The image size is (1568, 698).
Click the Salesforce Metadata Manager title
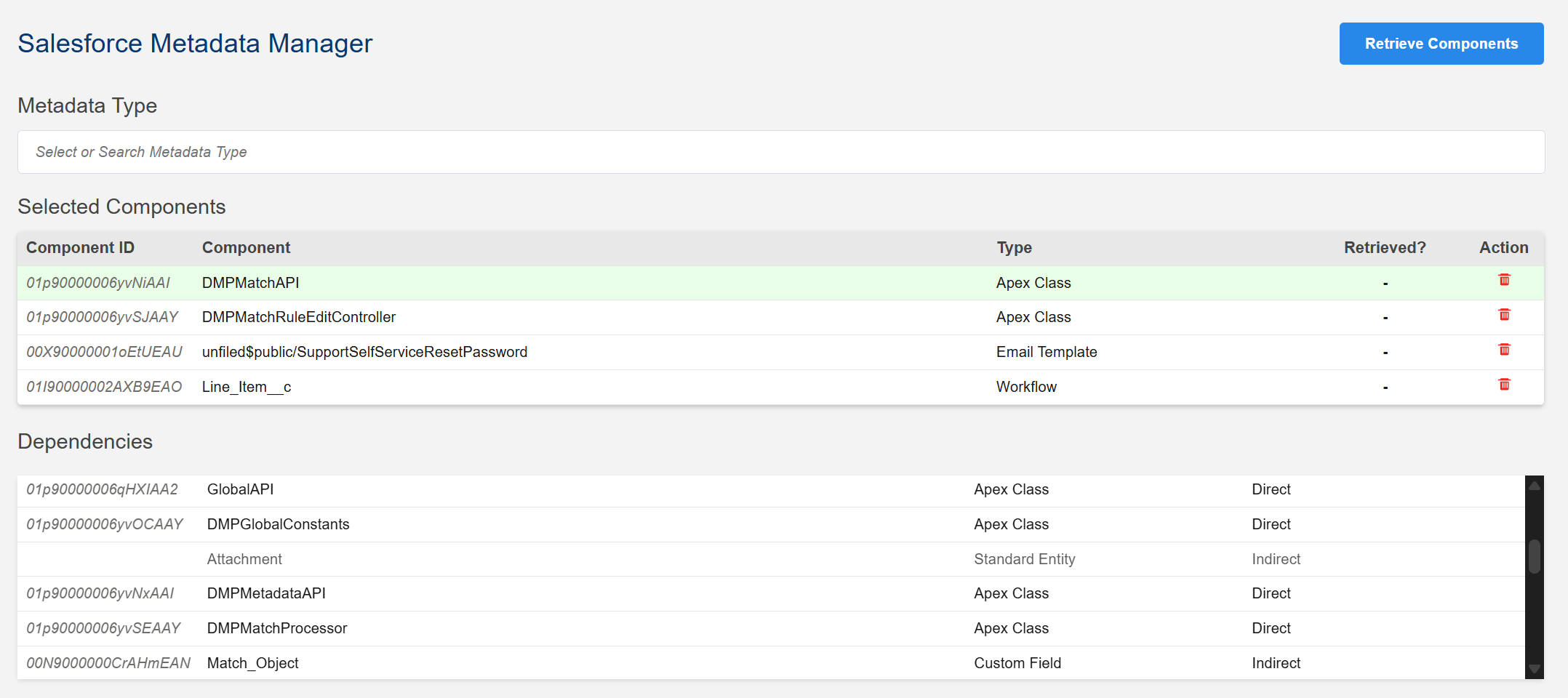click(195, 44)
